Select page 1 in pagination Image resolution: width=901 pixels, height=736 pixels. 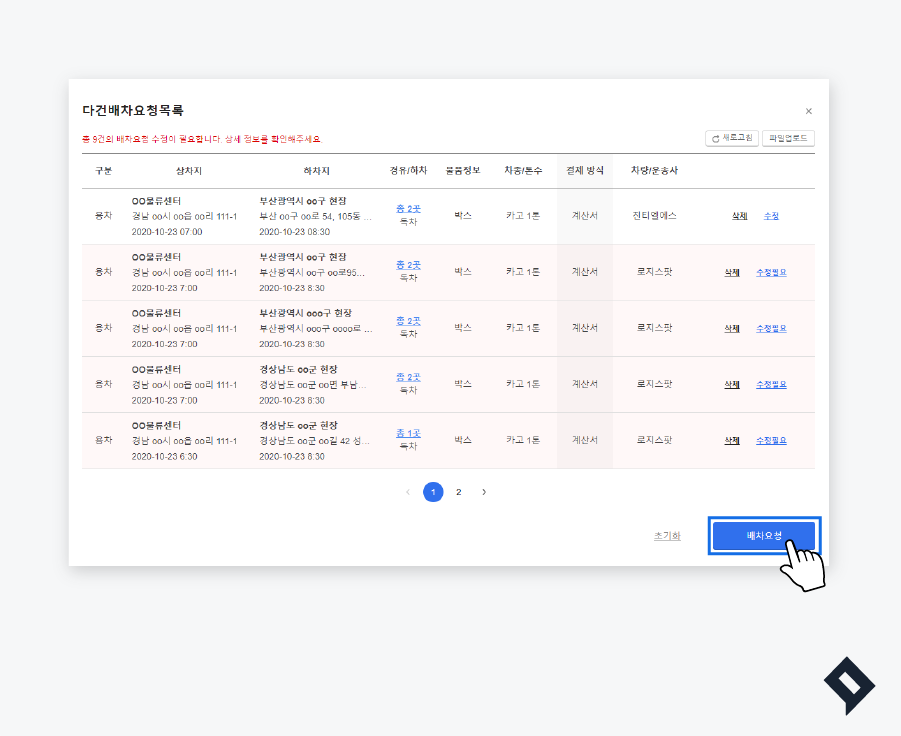[433, 492]
